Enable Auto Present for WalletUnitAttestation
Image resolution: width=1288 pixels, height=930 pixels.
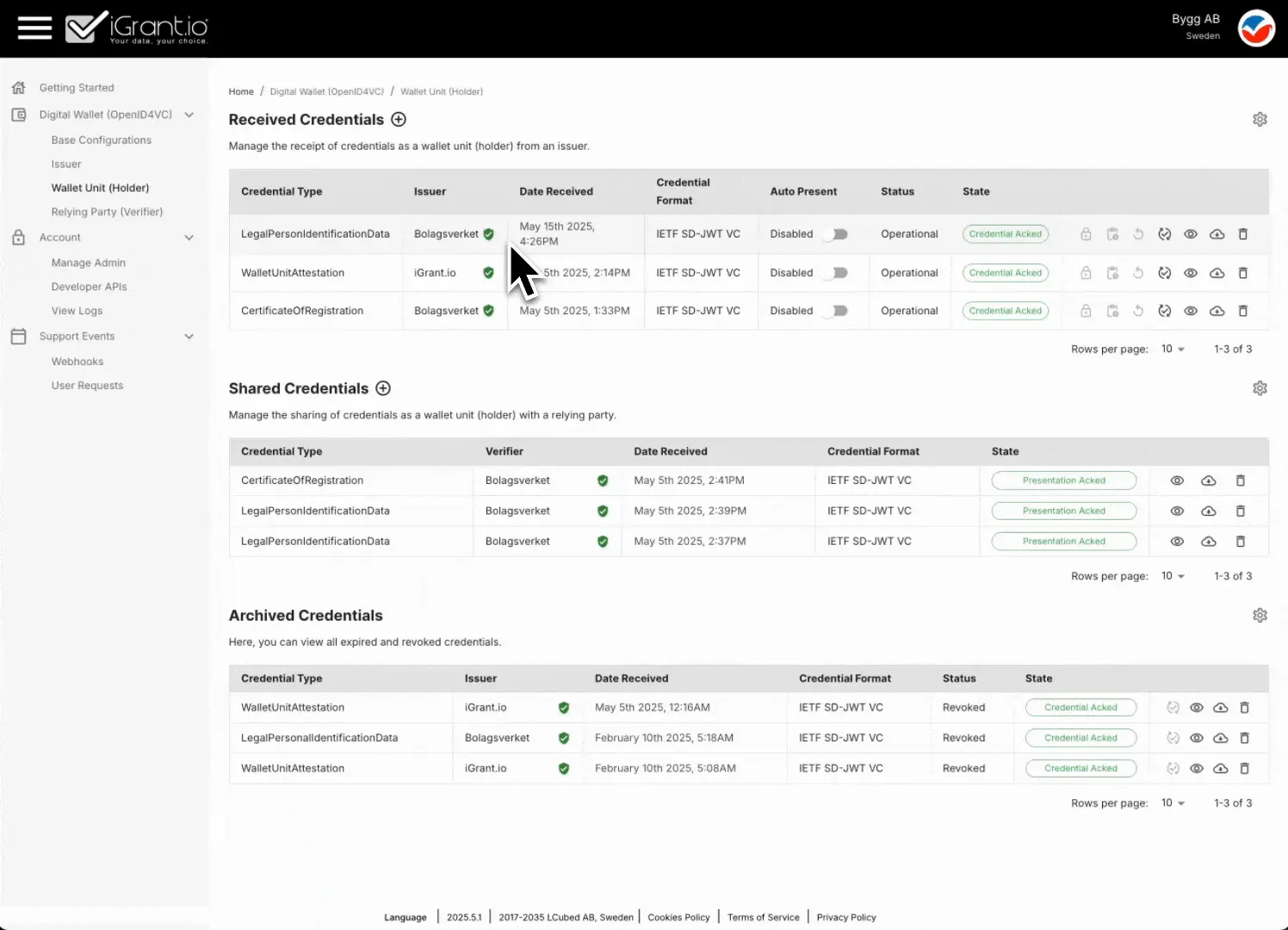point(835,273)
